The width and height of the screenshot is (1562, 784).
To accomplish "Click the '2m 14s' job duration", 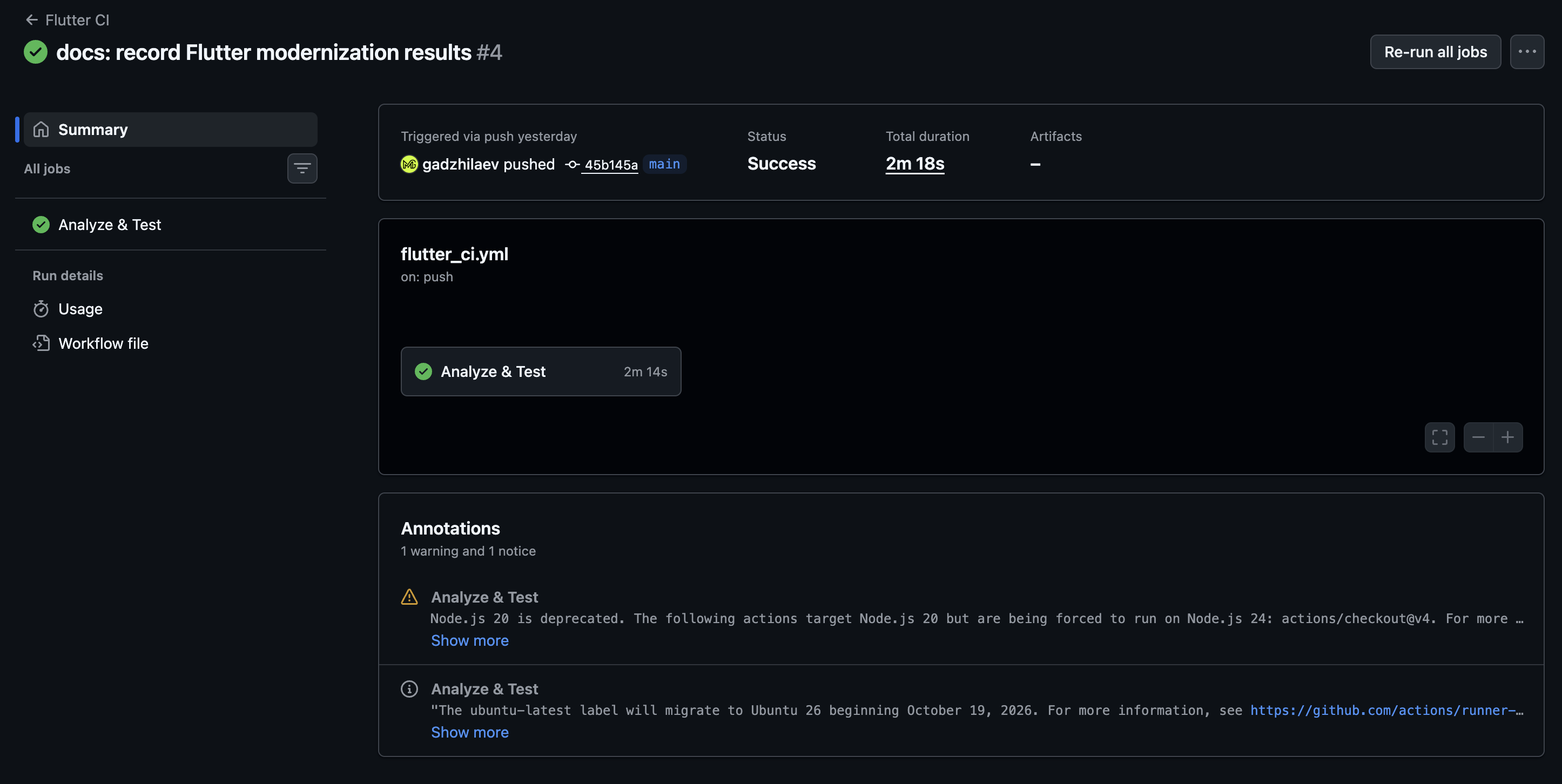I will coord(645,371).
